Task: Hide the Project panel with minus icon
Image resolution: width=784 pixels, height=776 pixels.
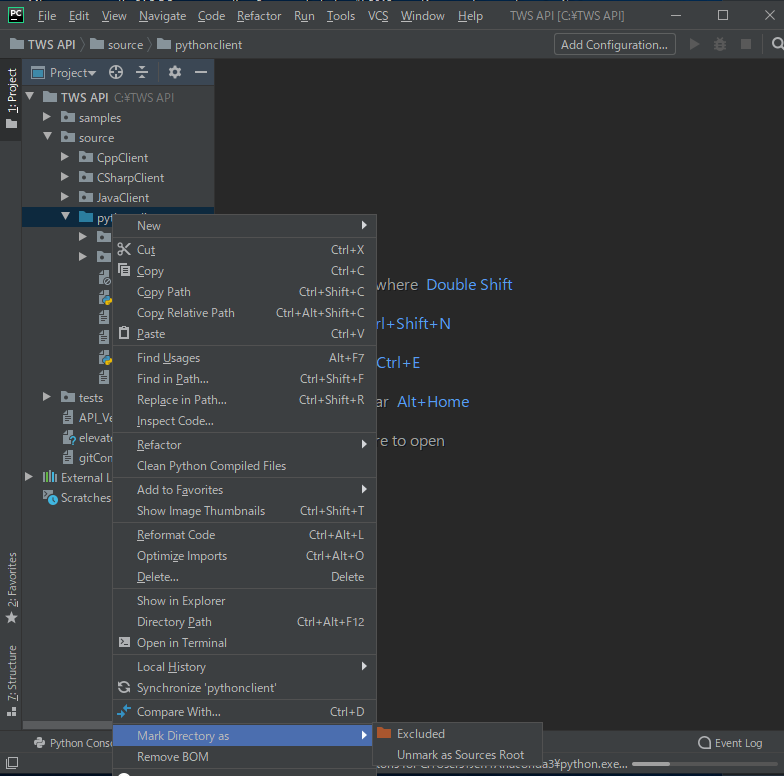Action: (201, 72)
